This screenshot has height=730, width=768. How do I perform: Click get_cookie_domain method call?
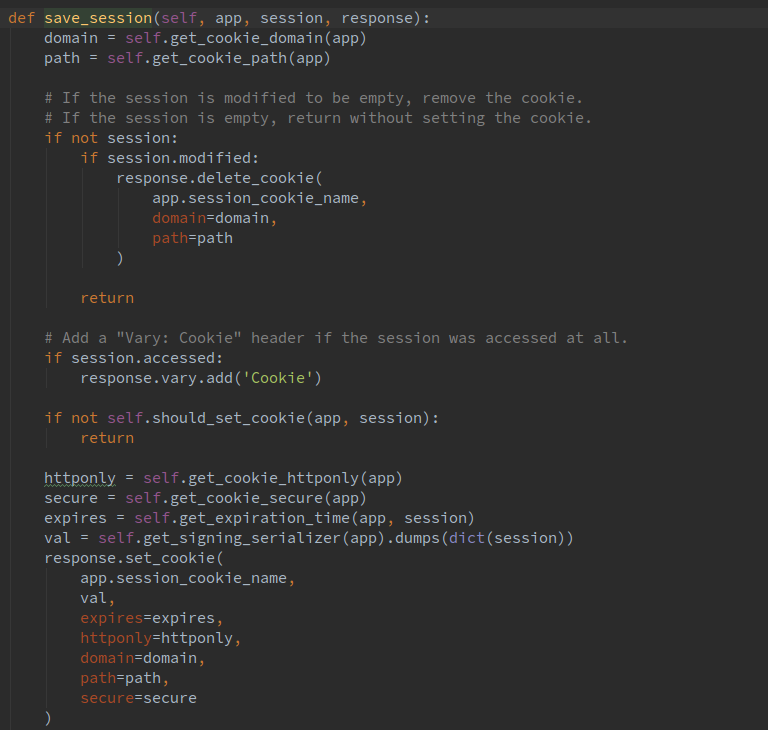coord(246,38)
